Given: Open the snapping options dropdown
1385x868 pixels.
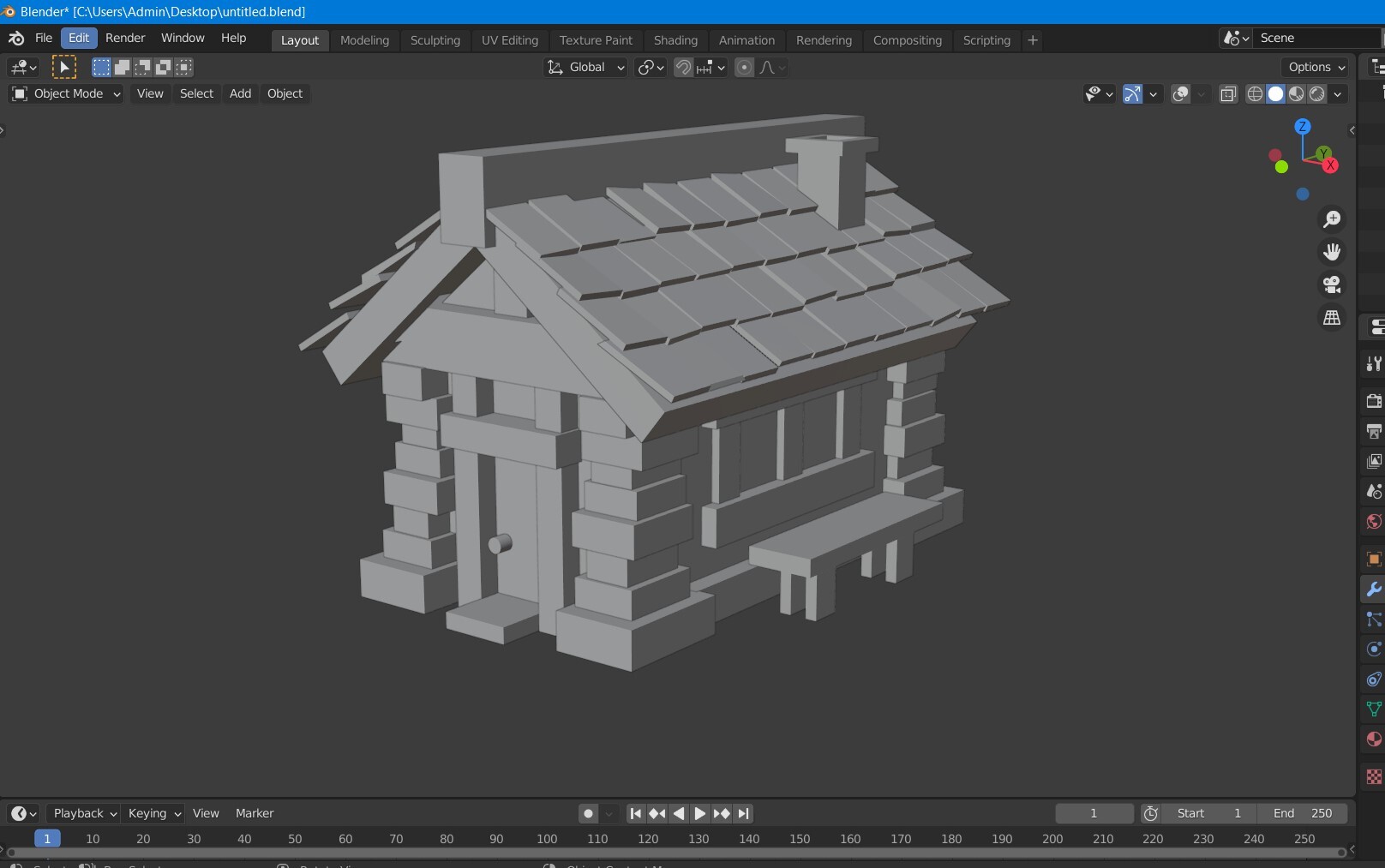Looking at the screenshot, I should 722,67.
